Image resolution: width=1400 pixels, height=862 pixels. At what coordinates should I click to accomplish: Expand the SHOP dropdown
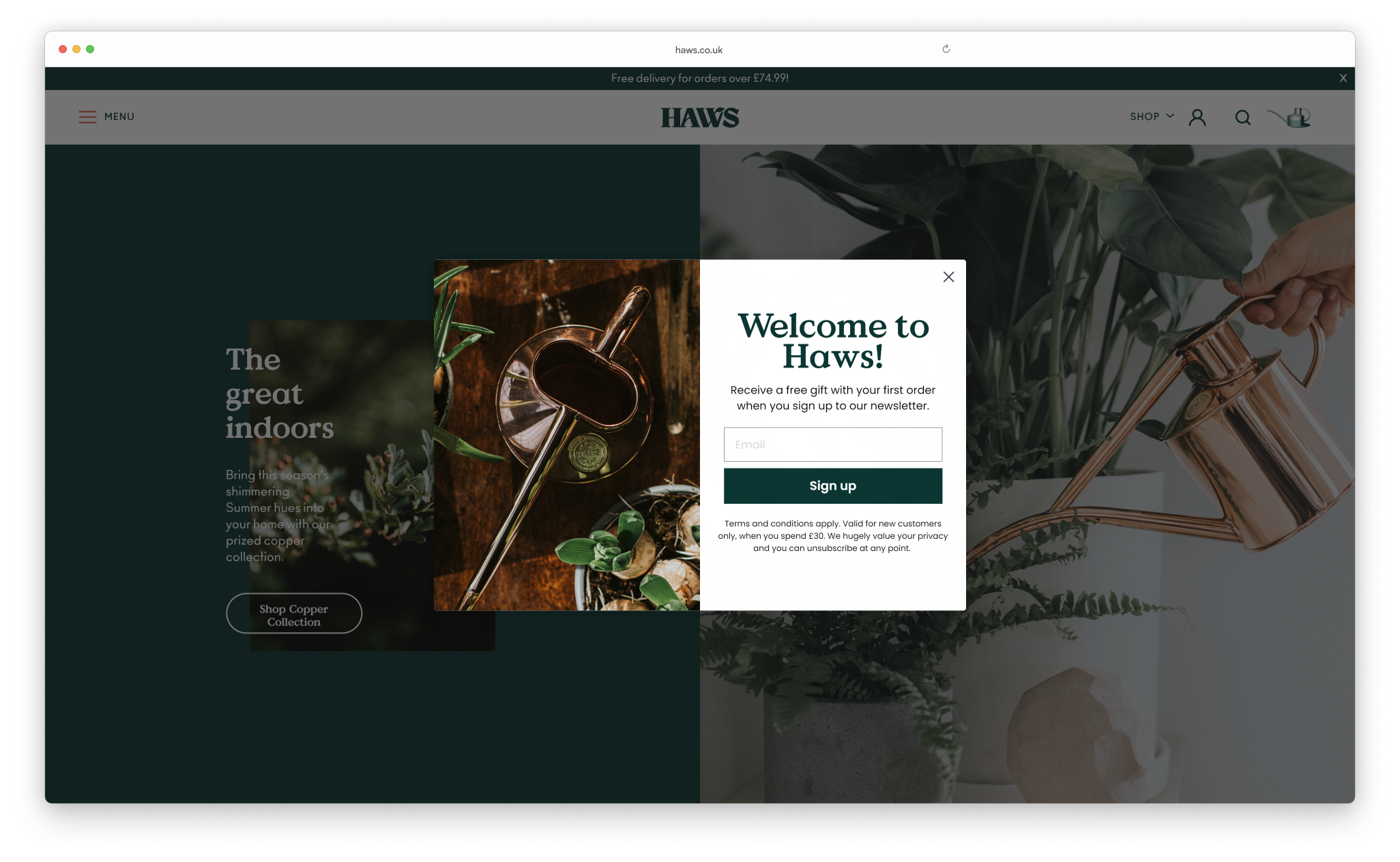click(x=1152, y=117)
